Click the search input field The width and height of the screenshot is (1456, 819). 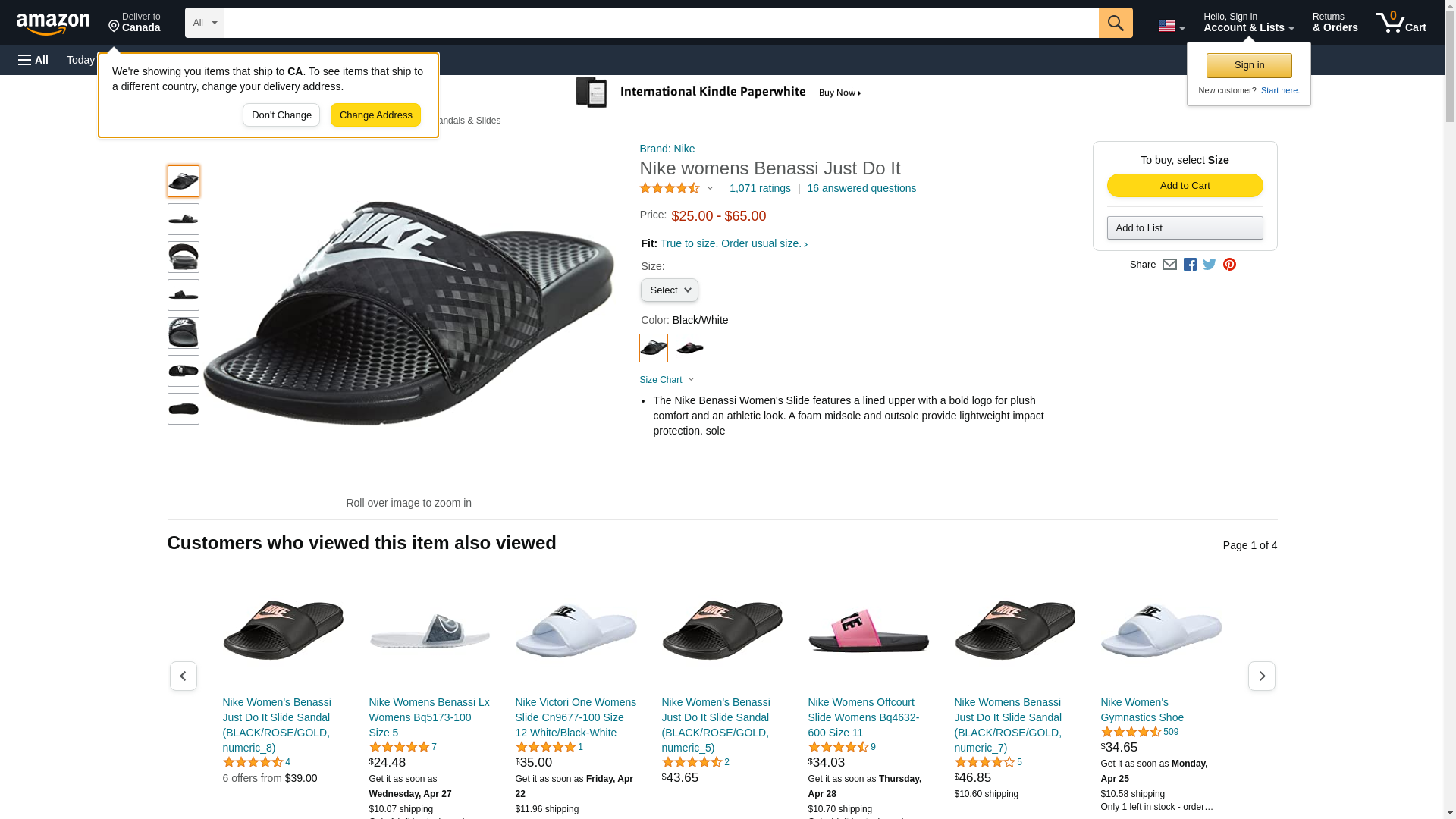pyautogui.click(x=661, y=23)
